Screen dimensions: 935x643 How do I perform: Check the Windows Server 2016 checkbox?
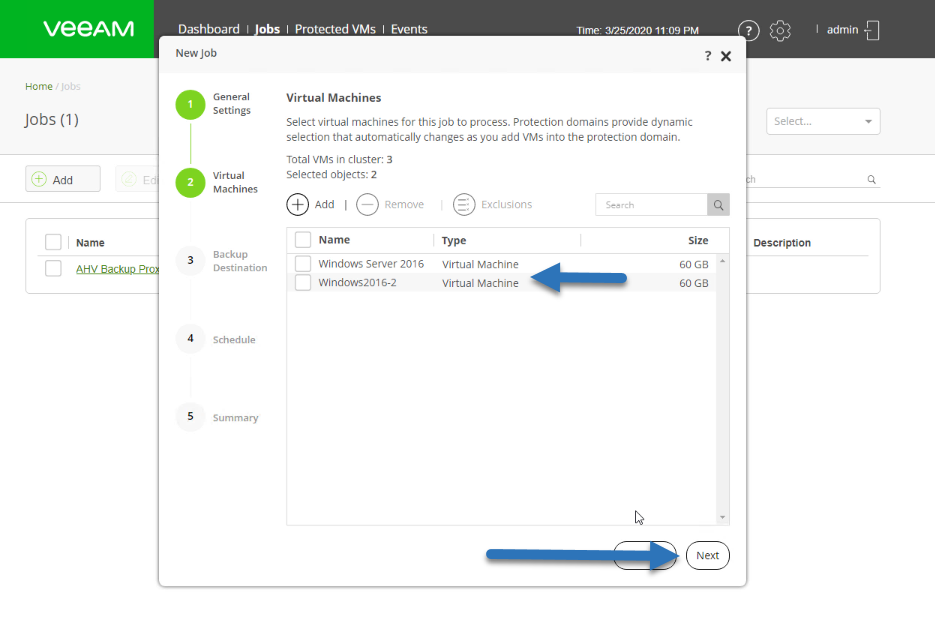pos(303,264)
